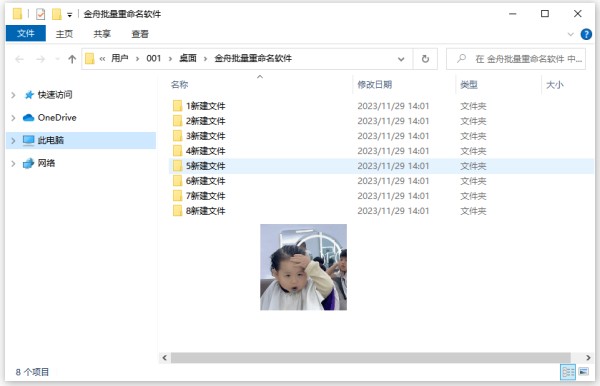
Task: Click the horizontal scrollbar thumb
Action: pyautogui.click(x=371, y=358)
